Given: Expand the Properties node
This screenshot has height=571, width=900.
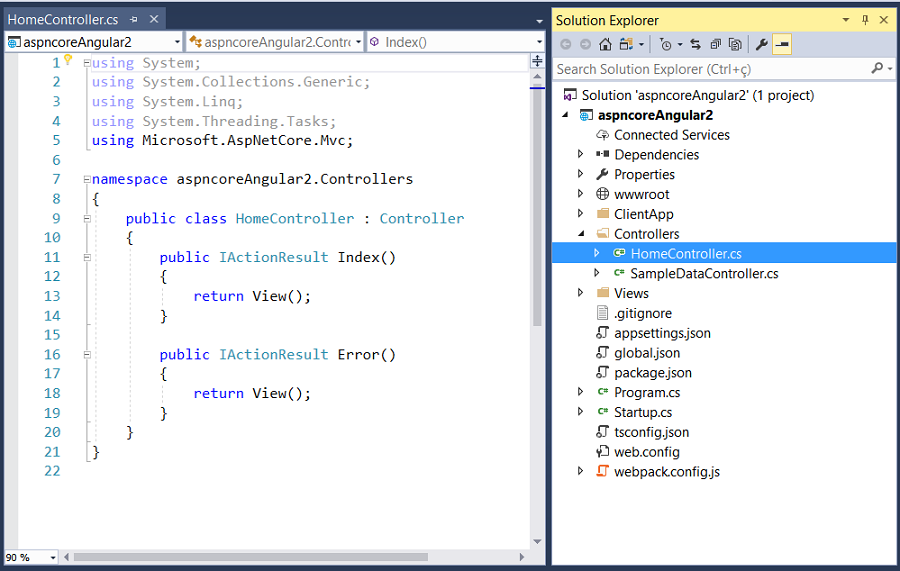Looking at the screenshot, I should click(580, 173).
